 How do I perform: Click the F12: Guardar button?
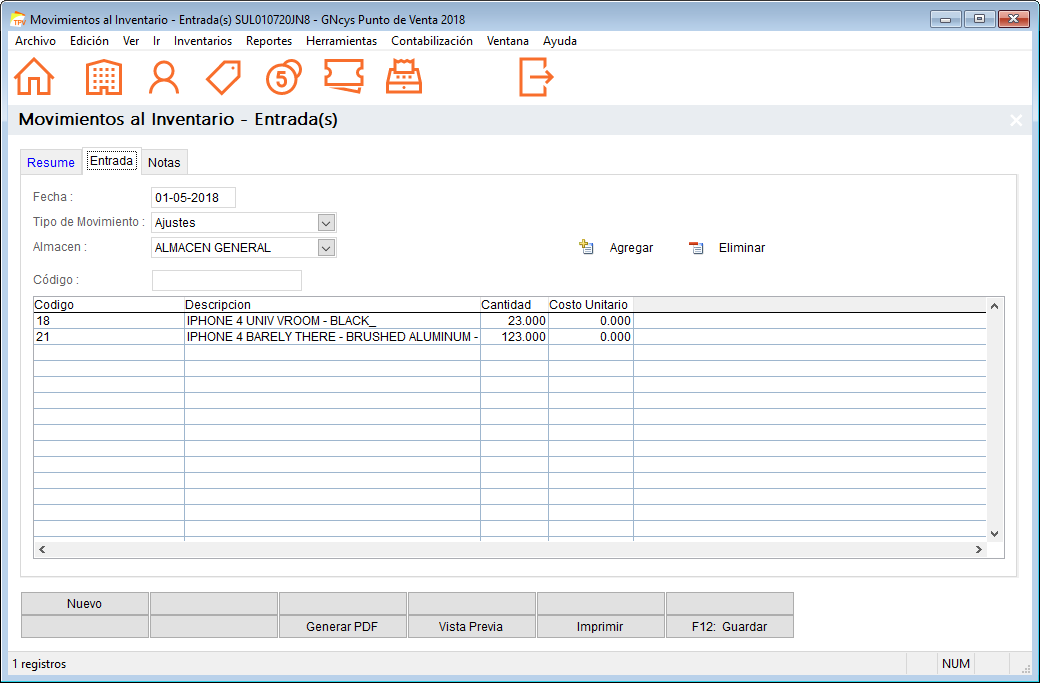tap(730, 627)
